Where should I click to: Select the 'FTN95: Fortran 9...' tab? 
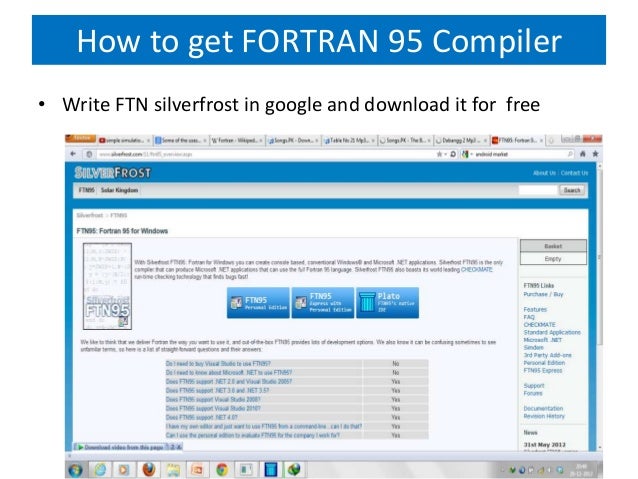pos(518,140)
